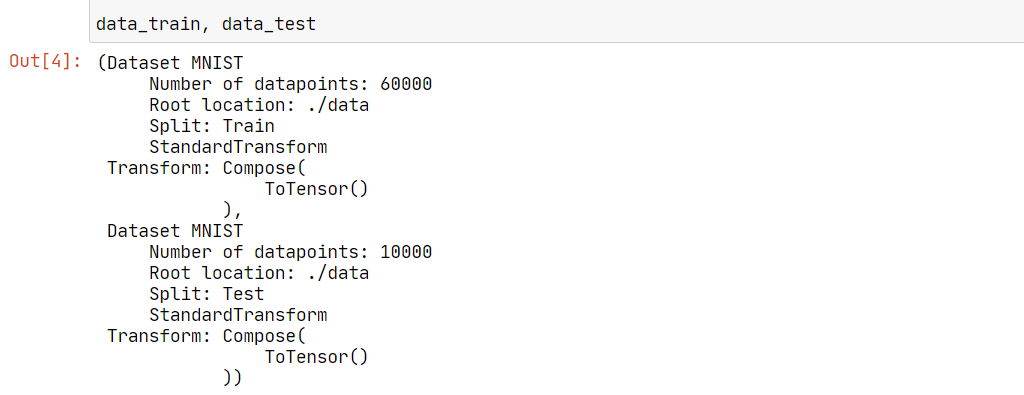The image size is (1024, 395).
Task: Click 'Root location: ./data' in the Test dataset
Action: pyautogui.click(x=259, y=273)
